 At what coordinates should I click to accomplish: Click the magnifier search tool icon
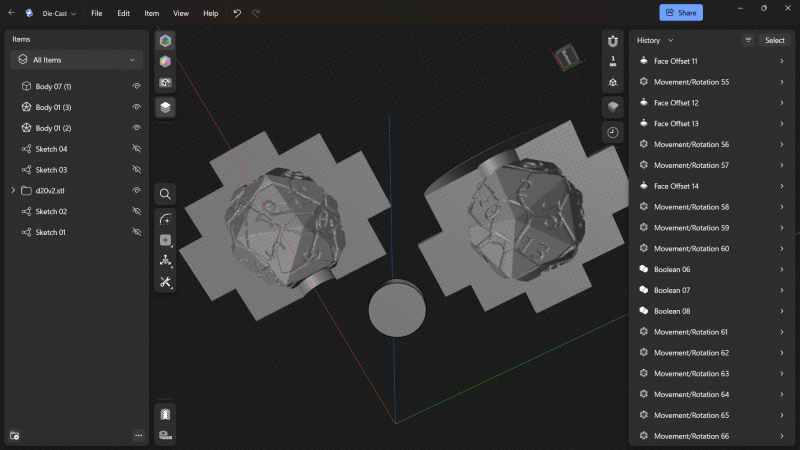tap(165, 194)
